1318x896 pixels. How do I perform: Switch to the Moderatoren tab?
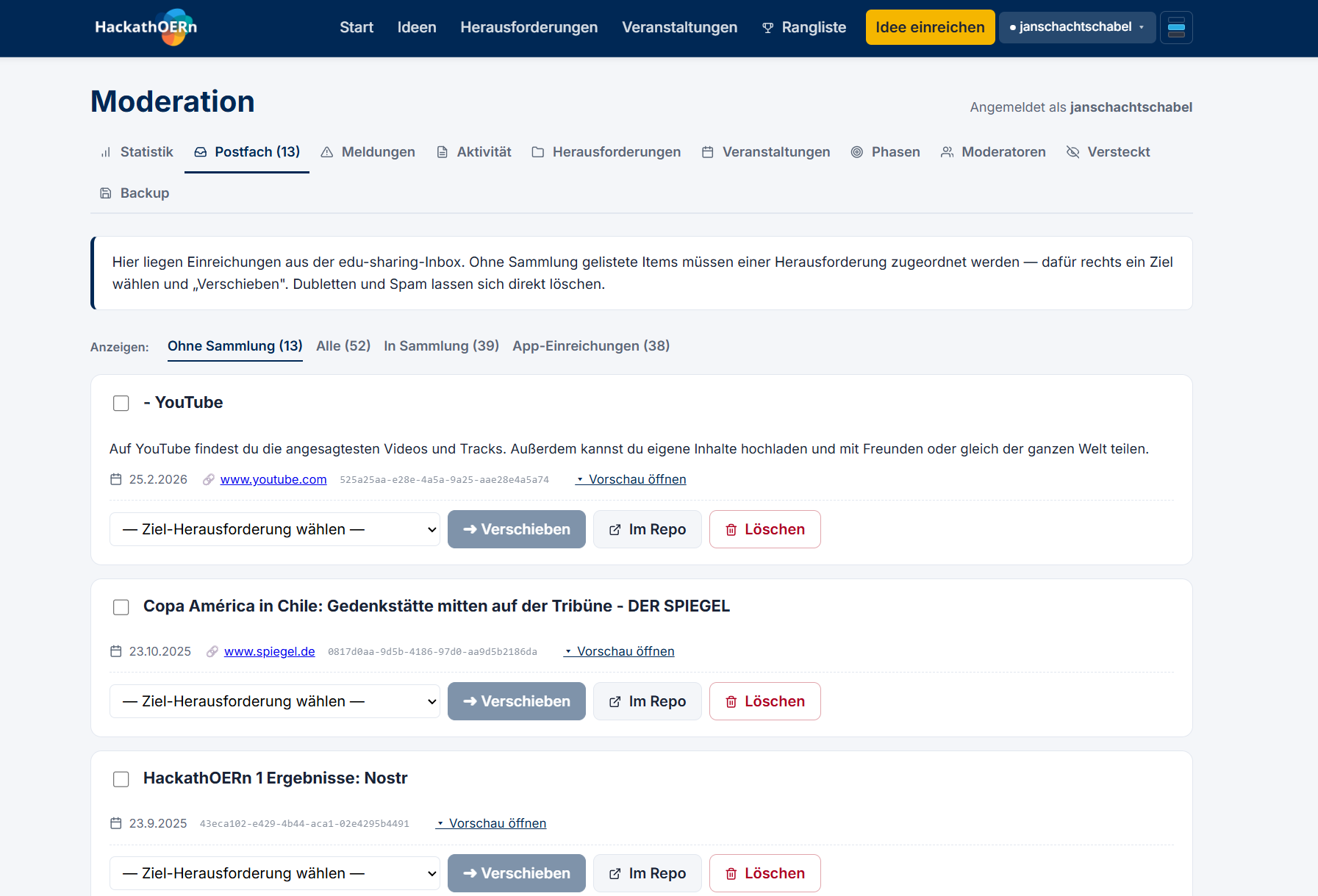point(993,152)
